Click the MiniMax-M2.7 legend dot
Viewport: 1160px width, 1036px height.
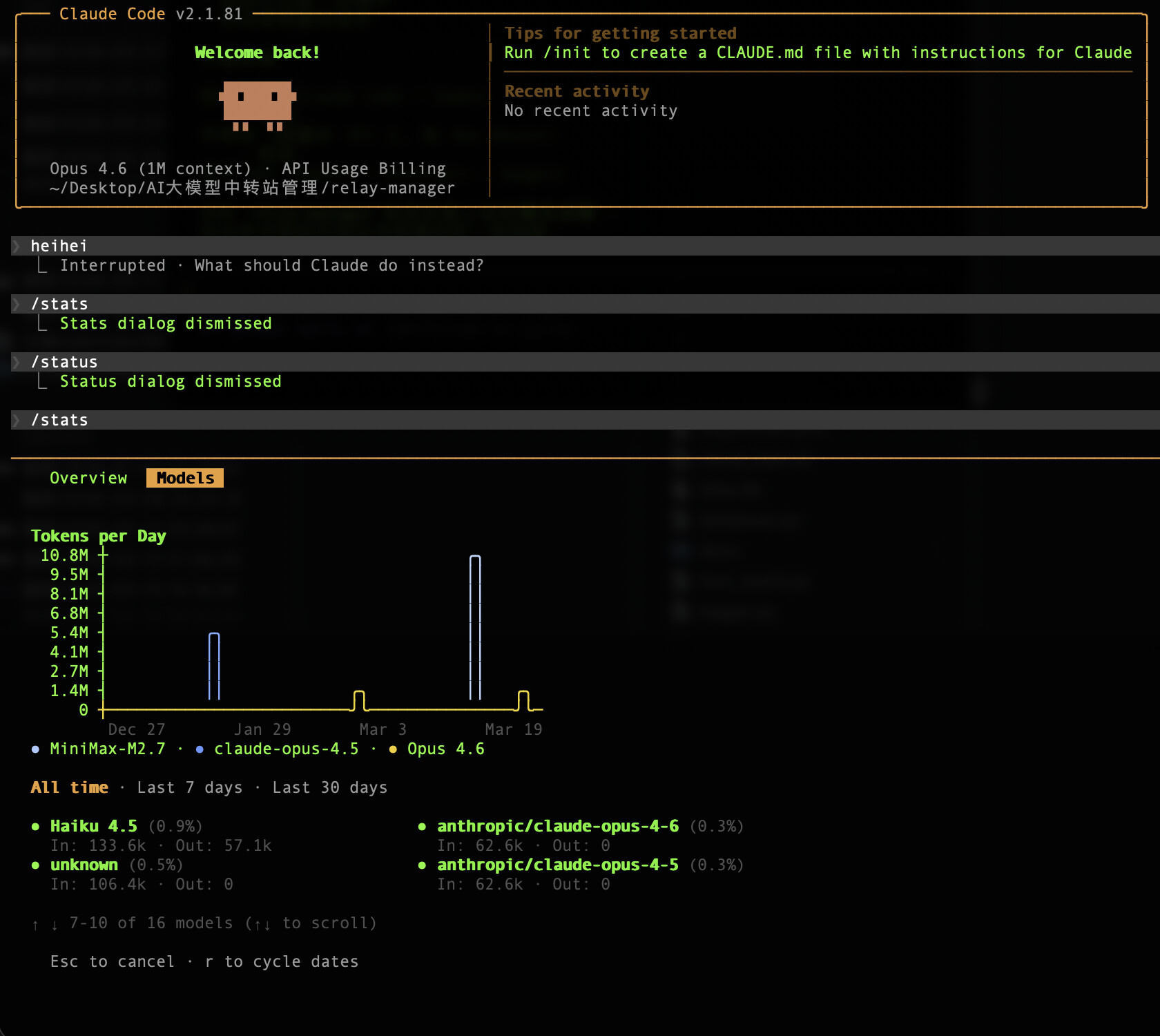tap(35, 749)
